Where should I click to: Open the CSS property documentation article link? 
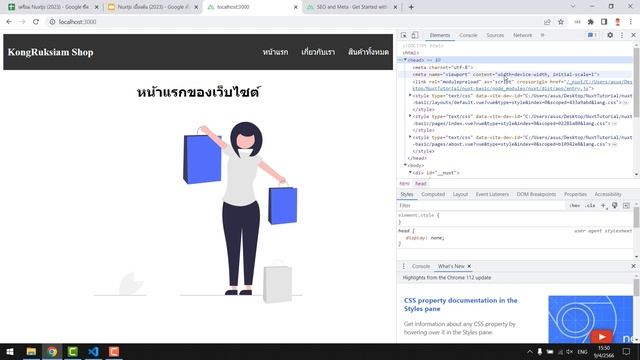[x=460, y=304]
